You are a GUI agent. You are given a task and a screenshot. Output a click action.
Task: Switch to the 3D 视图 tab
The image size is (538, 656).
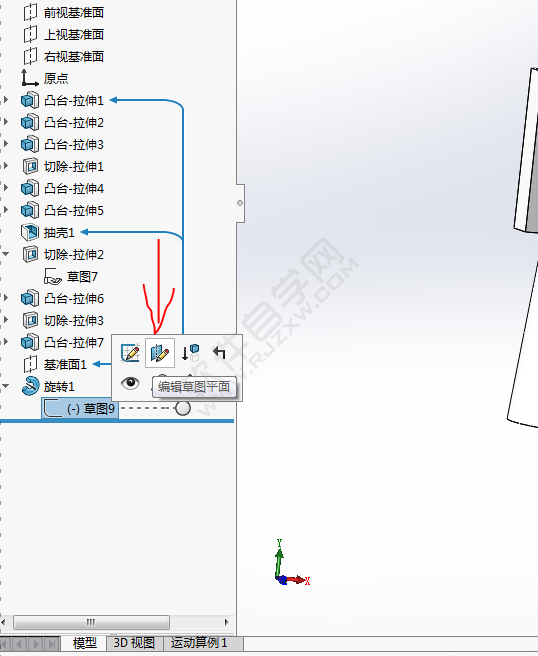[x=134, y=643]
